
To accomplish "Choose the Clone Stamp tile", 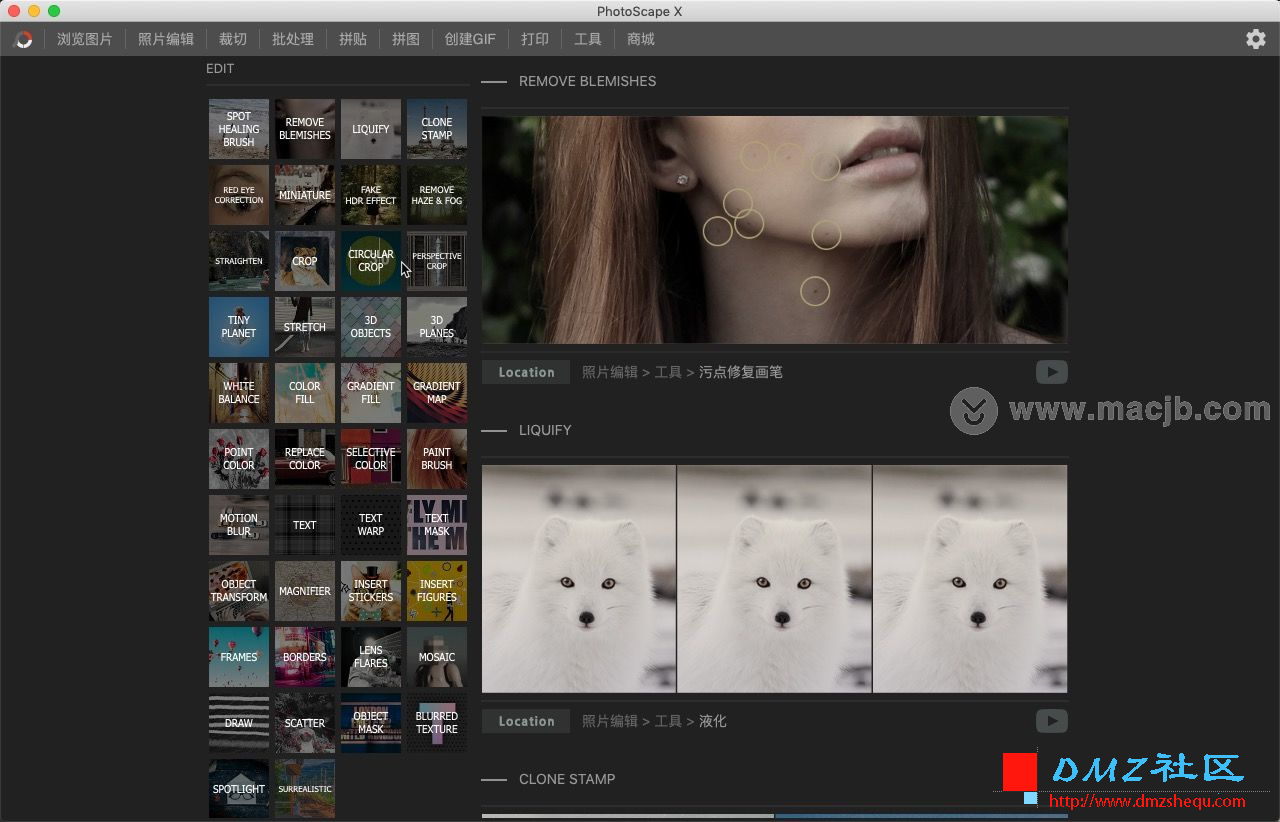I will tap(437, 129).
